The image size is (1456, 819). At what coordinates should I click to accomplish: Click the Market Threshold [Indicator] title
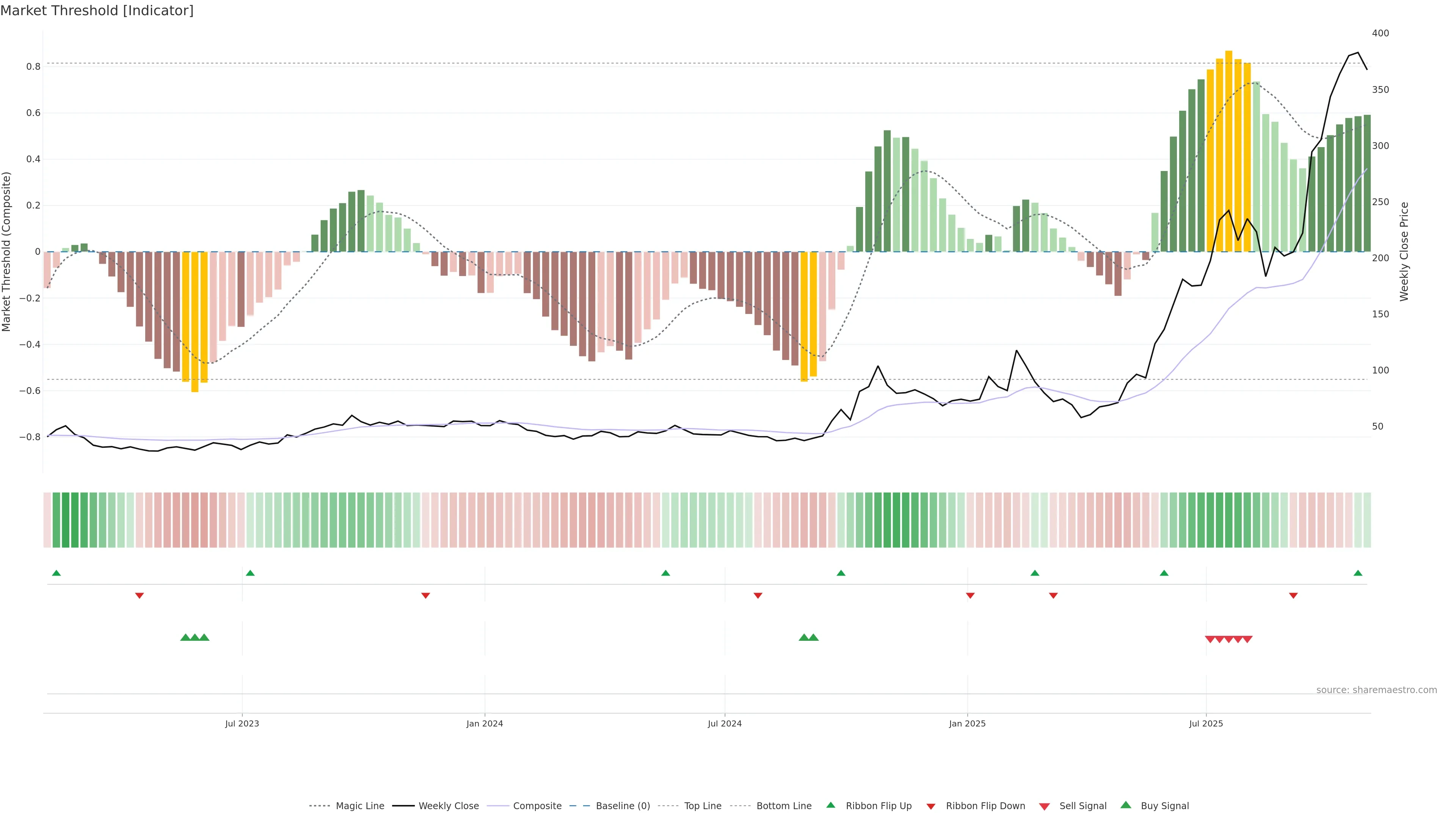(97, 11)
